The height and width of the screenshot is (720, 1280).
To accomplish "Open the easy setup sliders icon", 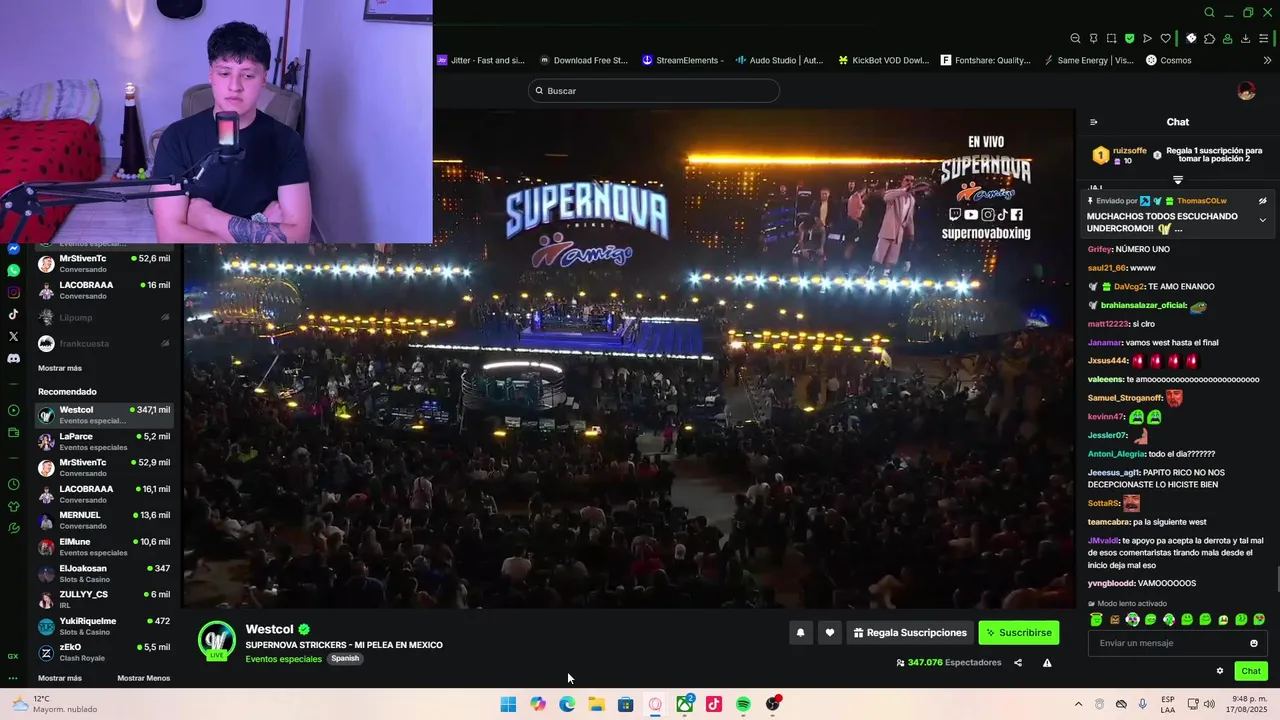I will coord(1264,38).
